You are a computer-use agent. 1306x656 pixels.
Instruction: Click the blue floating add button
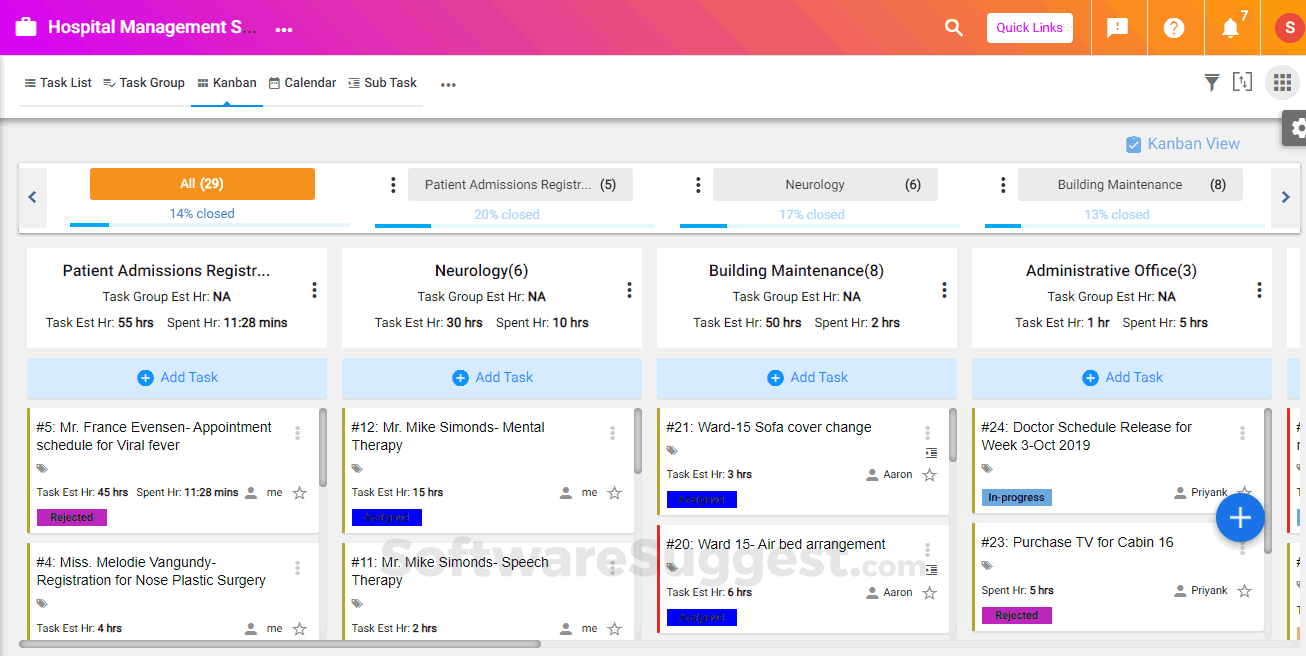click(1240, 518)
